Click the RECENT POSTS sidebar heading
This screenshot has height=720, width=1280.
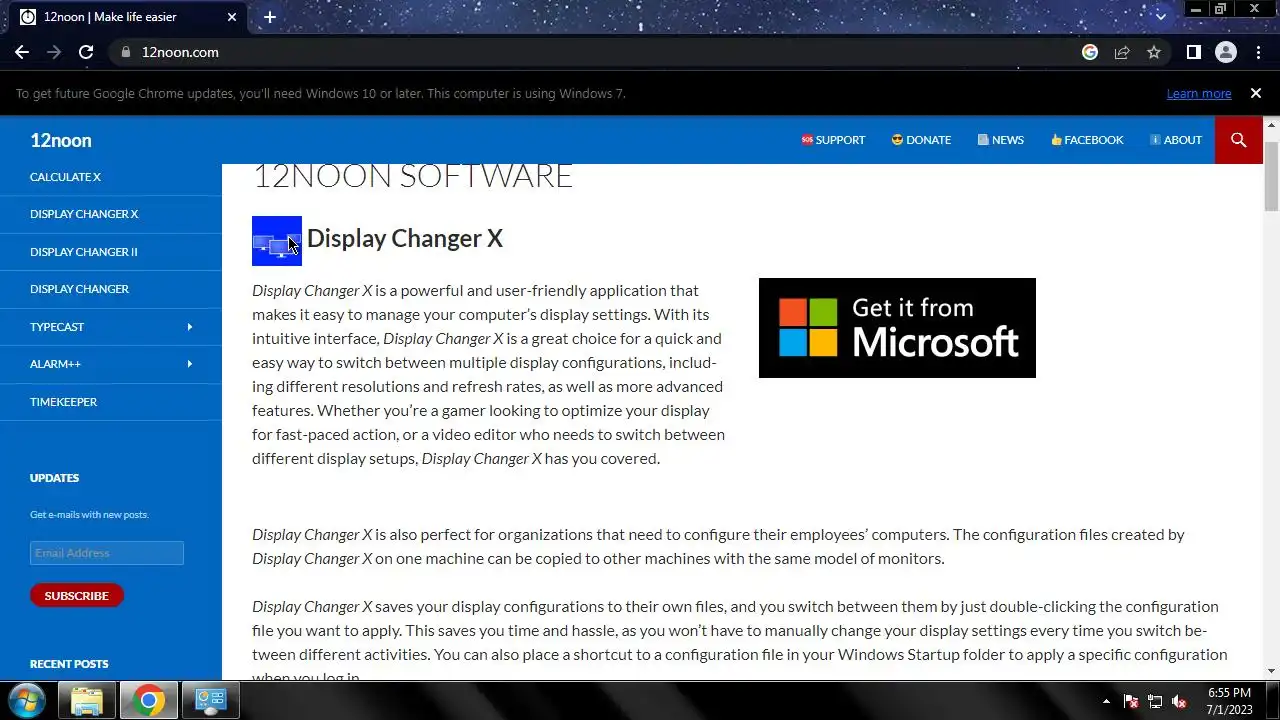(x=69, y=664)
